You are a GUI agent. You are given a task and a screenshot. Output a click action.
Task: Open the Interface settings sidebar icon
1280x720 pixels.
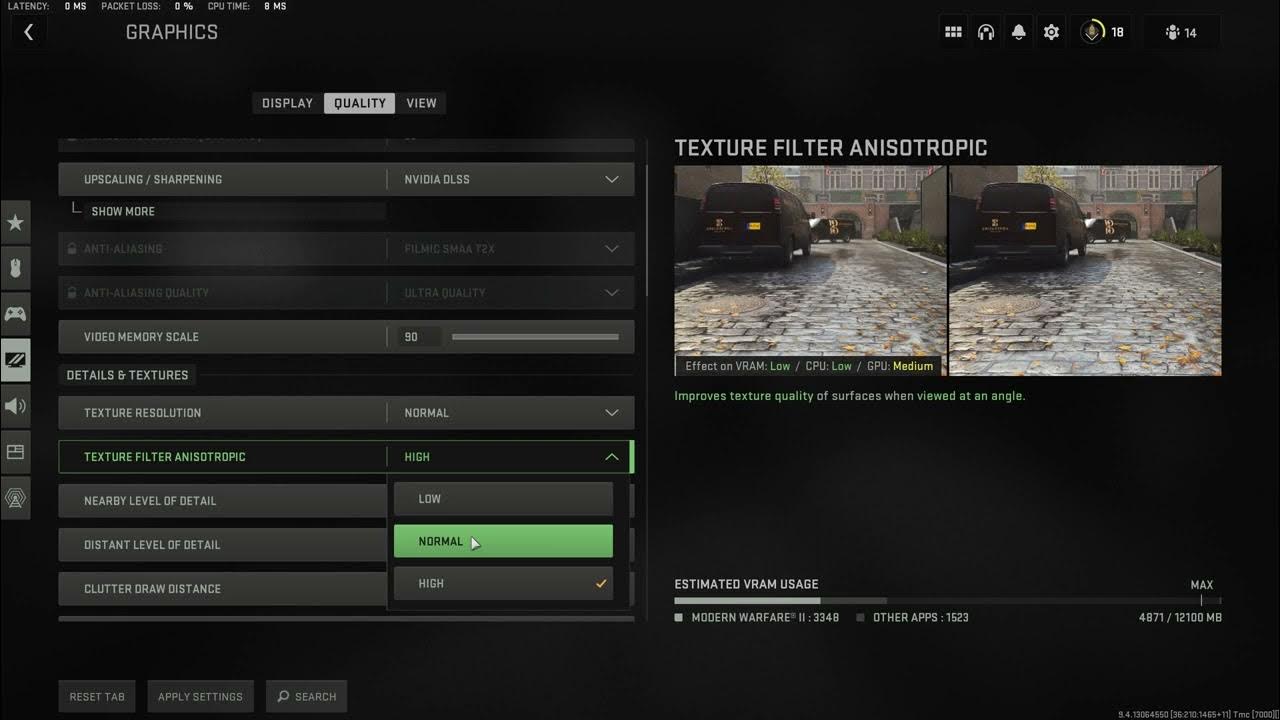click(x=15, y=452)
